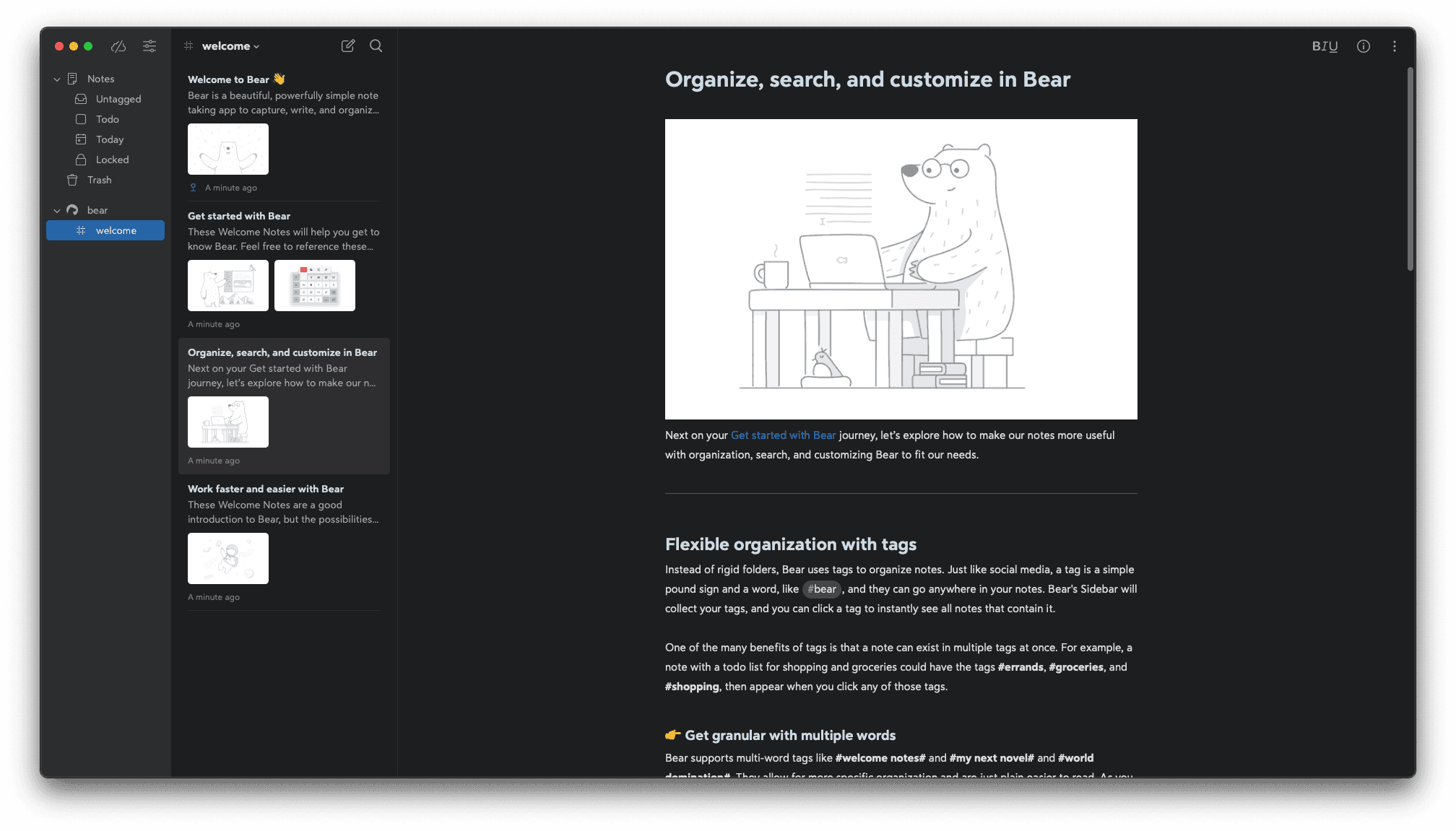Select Locked in the sidebar
1456x831 pixels.
coord(105,160)
